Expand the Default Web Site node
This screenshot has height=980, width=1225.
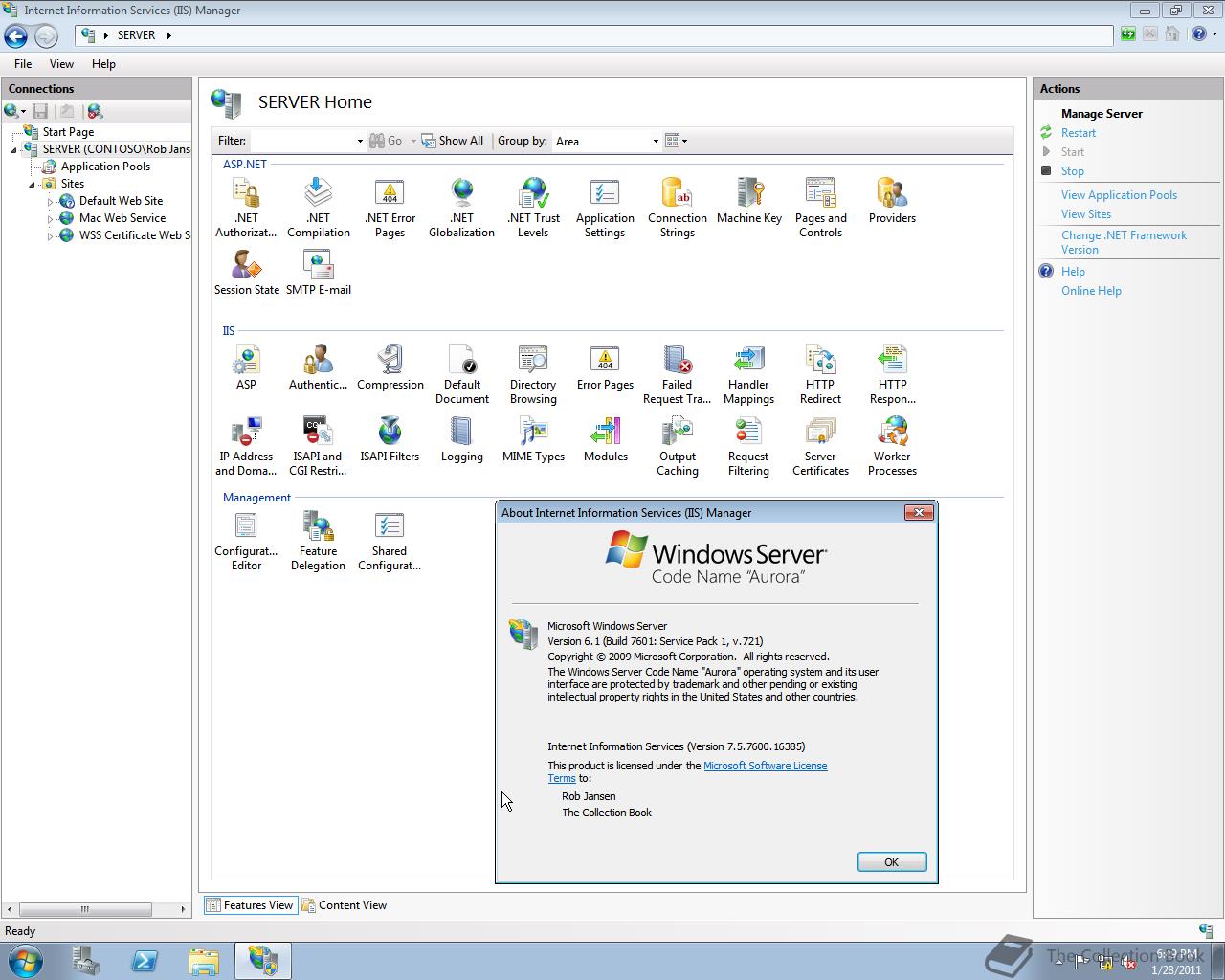pos(51,202)
